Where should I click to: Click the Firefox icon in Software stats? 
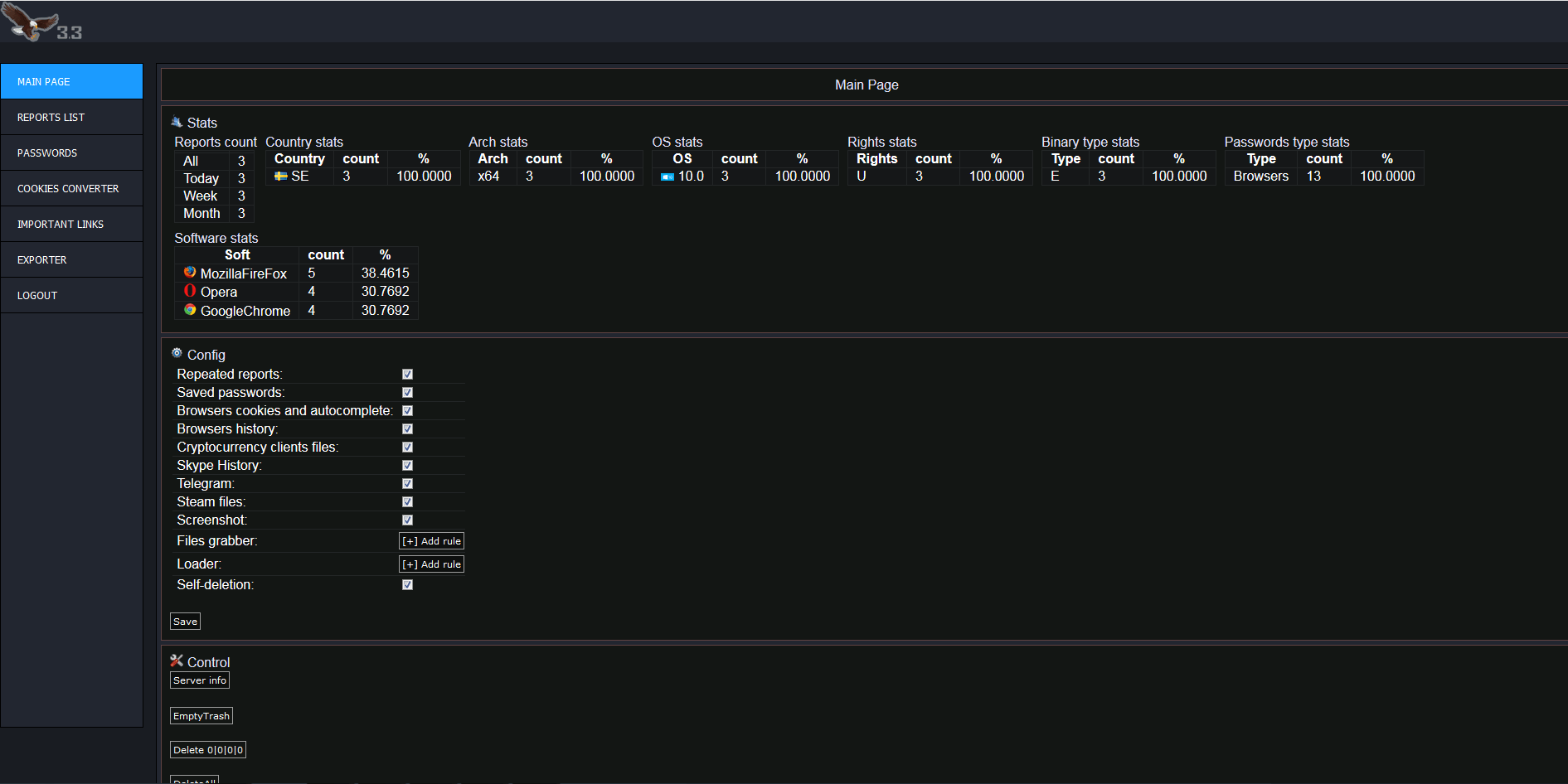point(190,273)
